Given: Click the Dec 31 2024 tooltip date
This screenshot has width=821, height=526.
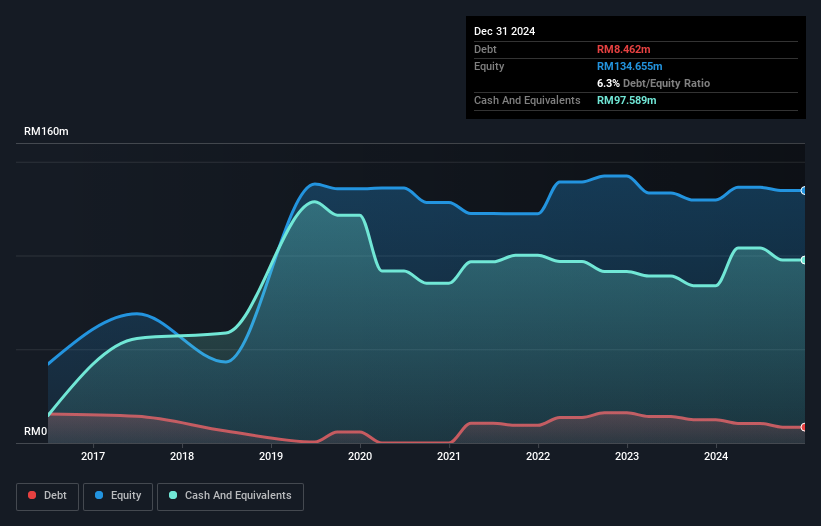Looking at the screenshot, I should 504,31.
